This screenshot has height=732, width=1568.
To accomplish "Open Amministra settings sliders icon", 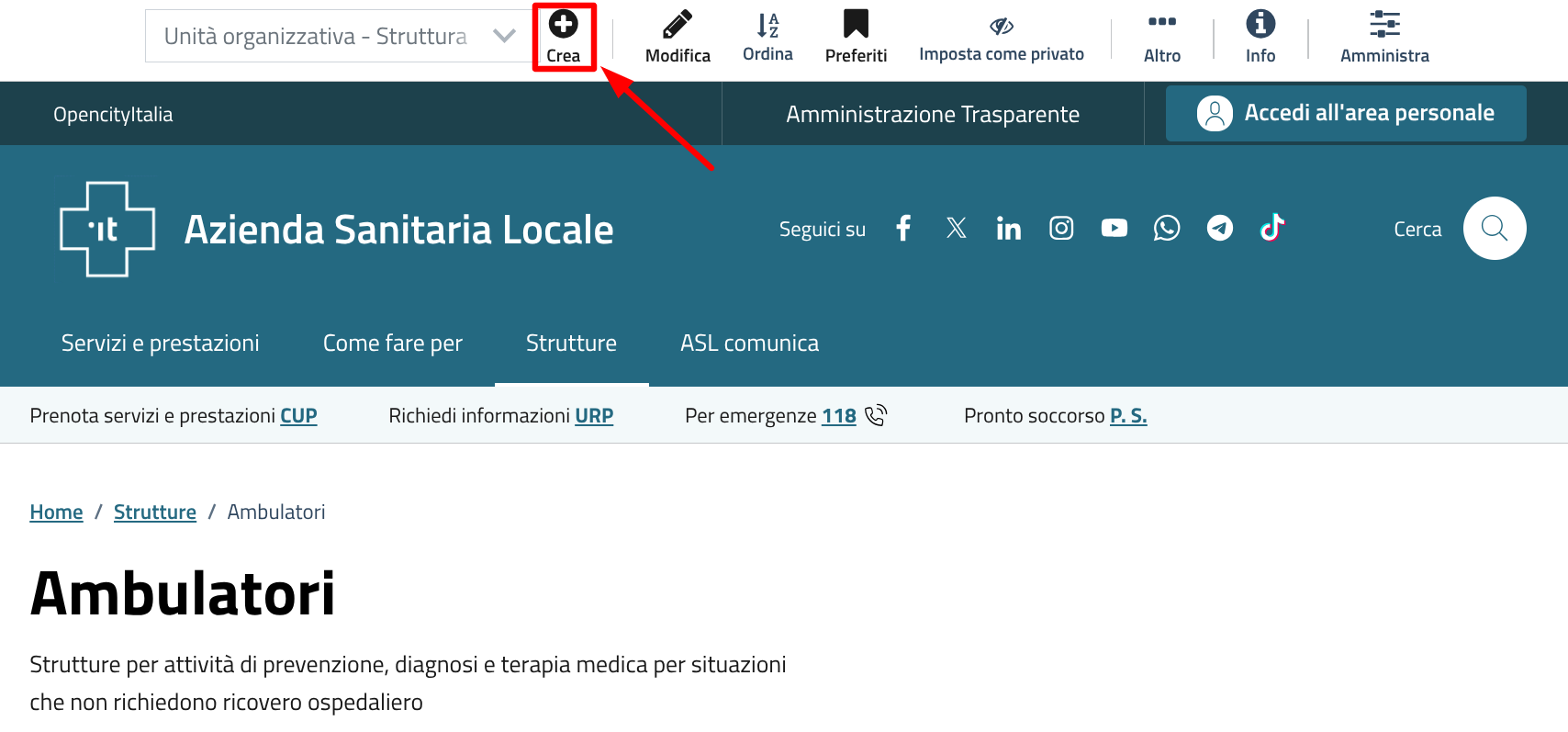I will (1384, 25).
